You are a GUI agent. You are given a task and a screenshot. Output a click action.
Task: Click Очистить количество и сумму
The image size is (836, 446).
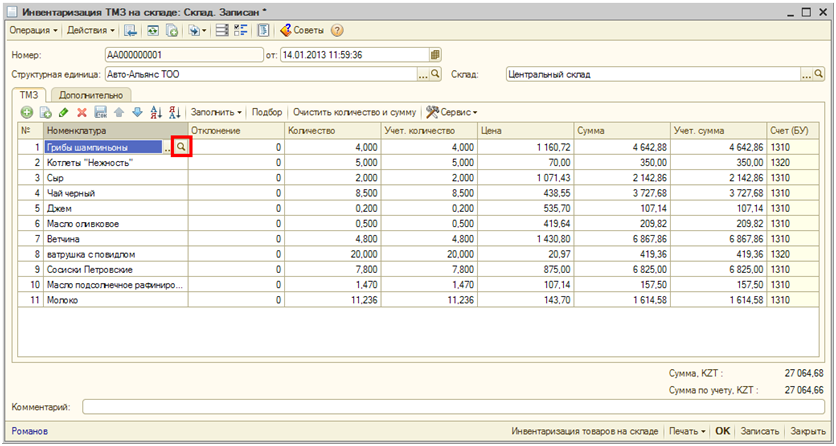pos(354,112)
